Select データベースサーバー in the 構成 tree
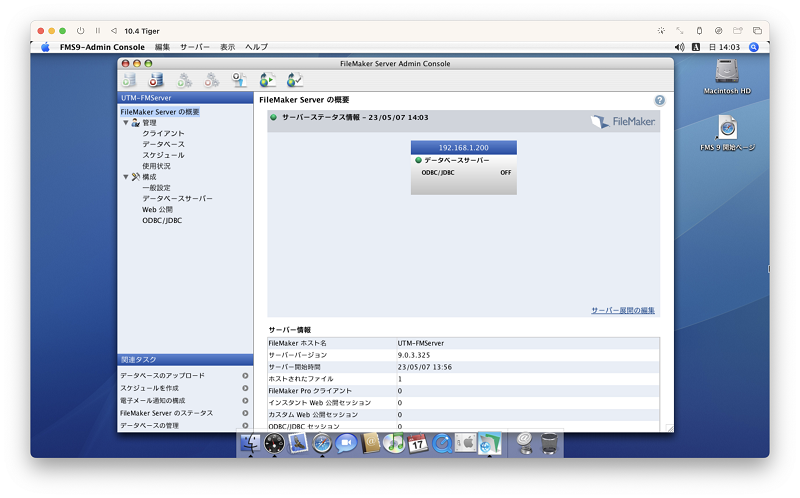This screenshot has width=800, height=498. tap(177, 198)
